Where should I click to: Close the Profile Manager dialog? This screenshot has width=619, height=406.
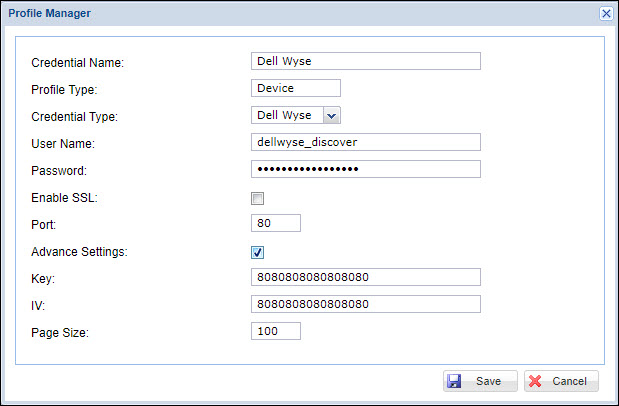point(606,13)
